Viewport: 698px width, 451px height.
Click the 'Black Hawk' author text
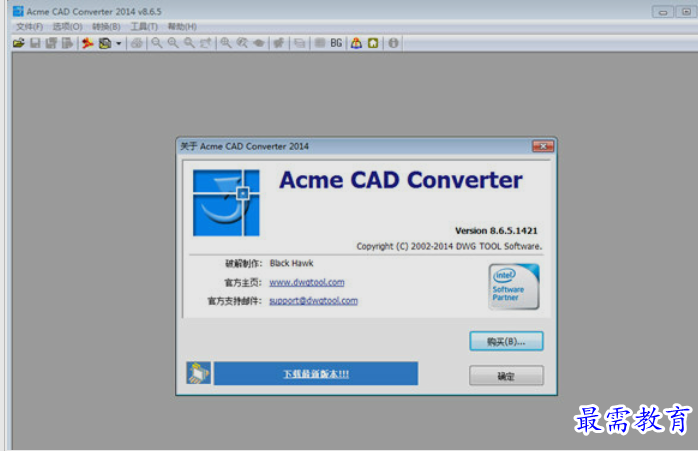[x=292, y=263]
